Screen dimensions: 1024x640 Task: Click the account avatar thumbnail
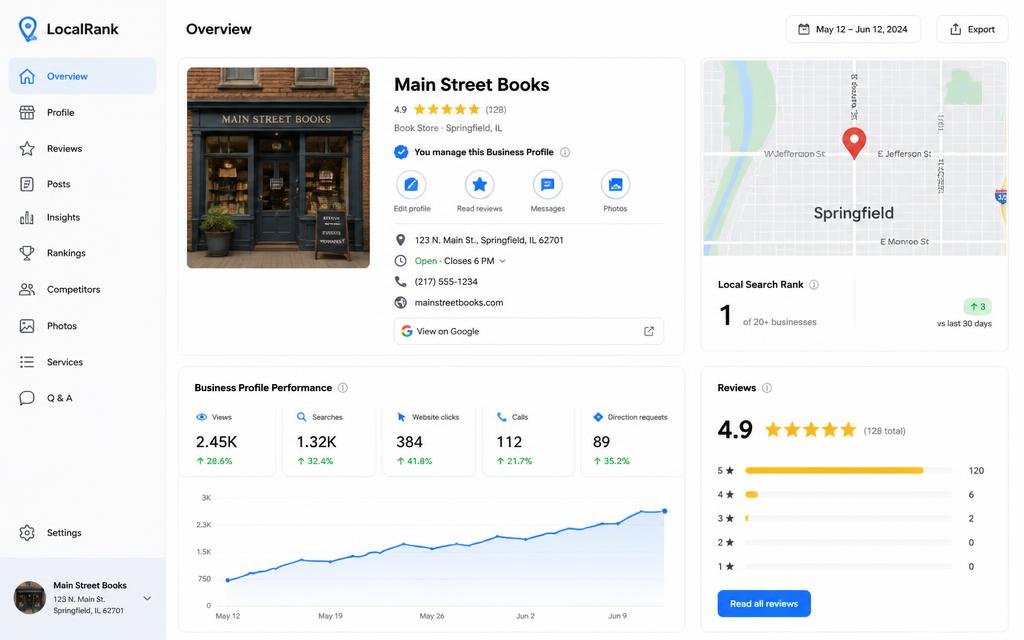pyautogui.click(x=29, y=598)
